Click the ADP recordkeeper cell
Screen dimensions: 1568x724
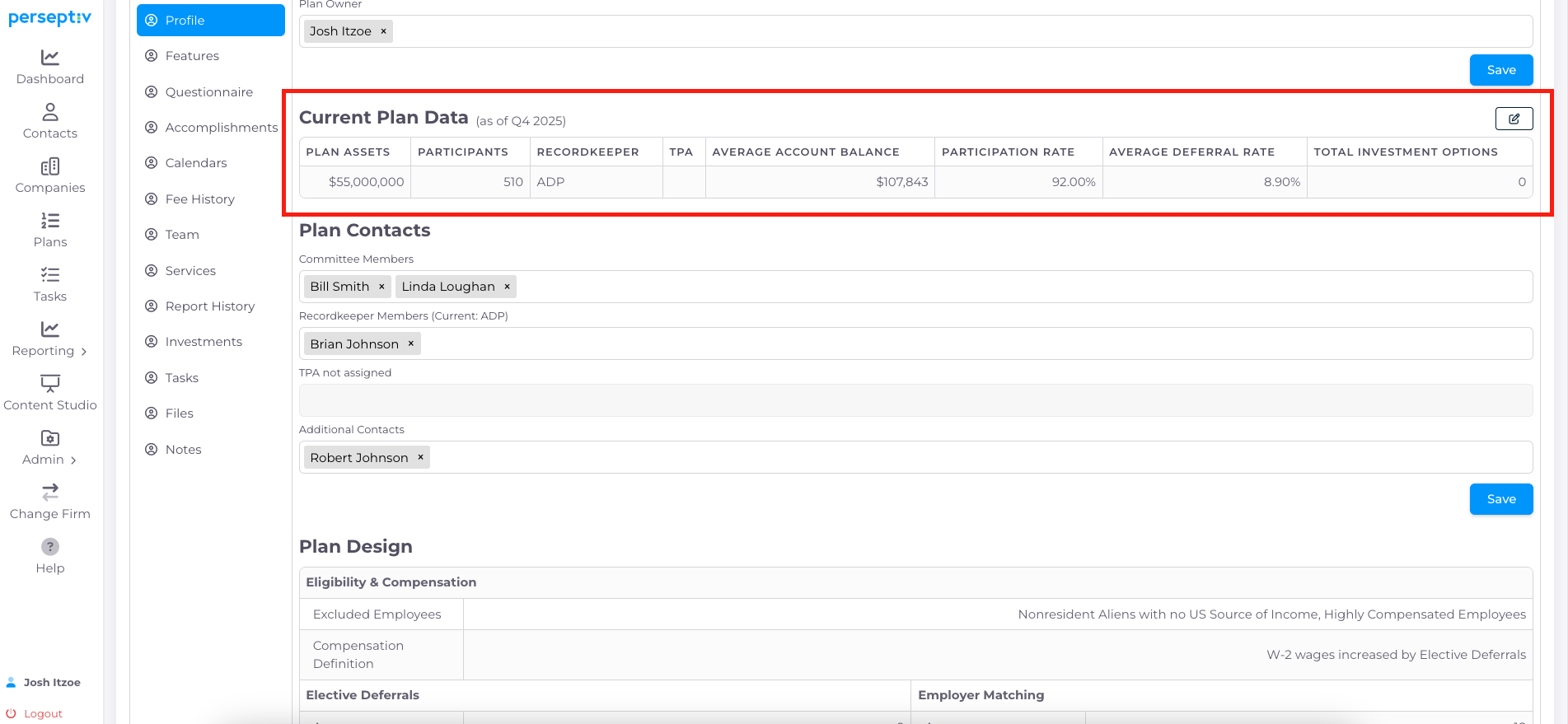[x=597, y=182]
